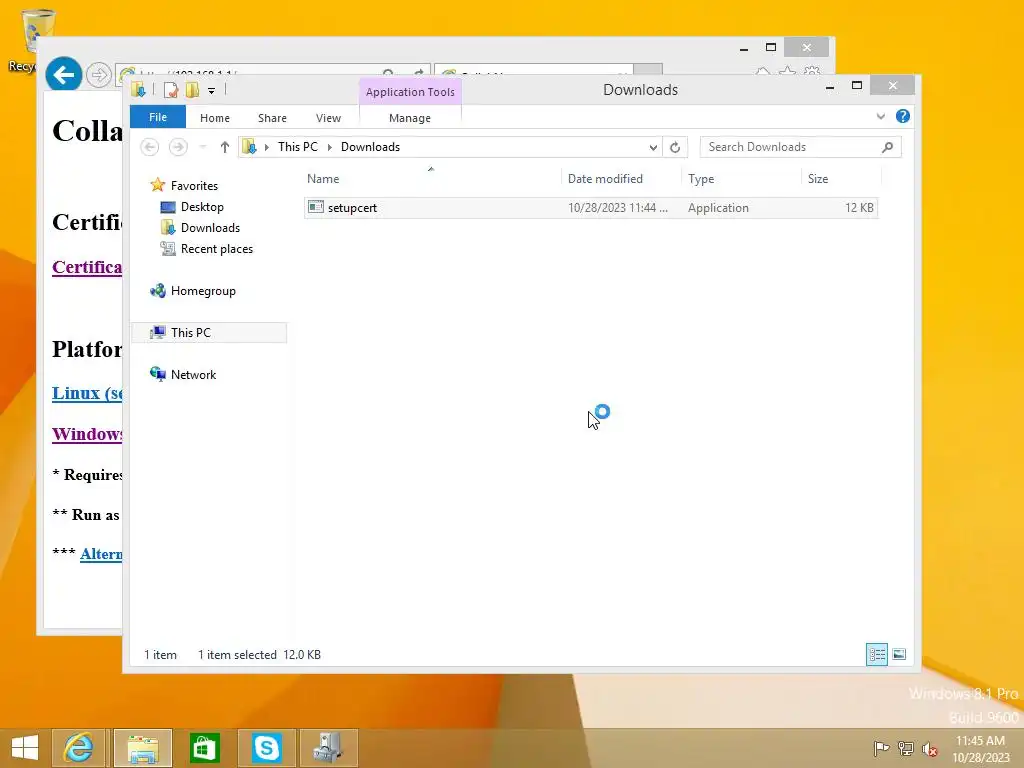
Task: Click the Explorer window system icon in the title bar
Action: (138, 89)
